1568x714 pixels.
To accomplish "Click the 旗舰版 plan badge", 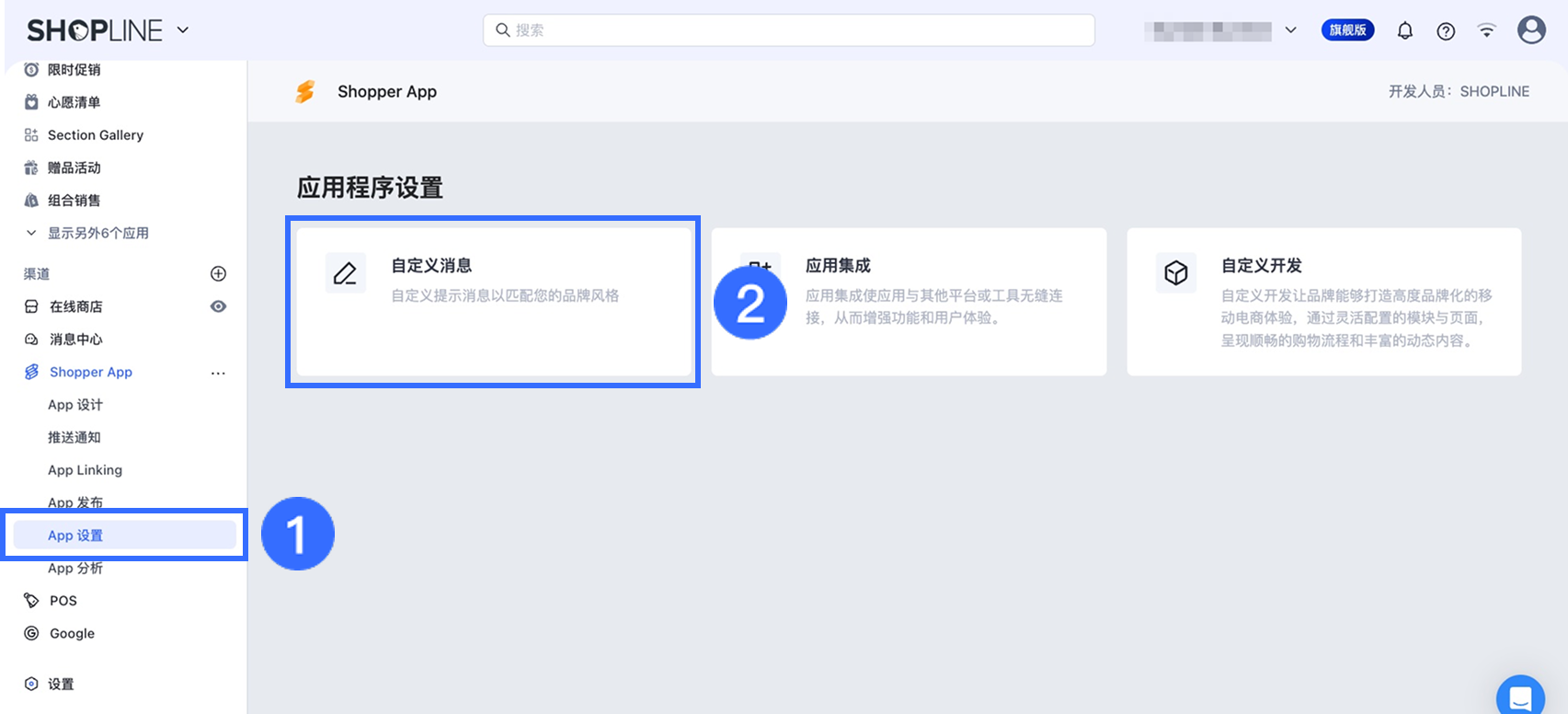I will 1347,30.
